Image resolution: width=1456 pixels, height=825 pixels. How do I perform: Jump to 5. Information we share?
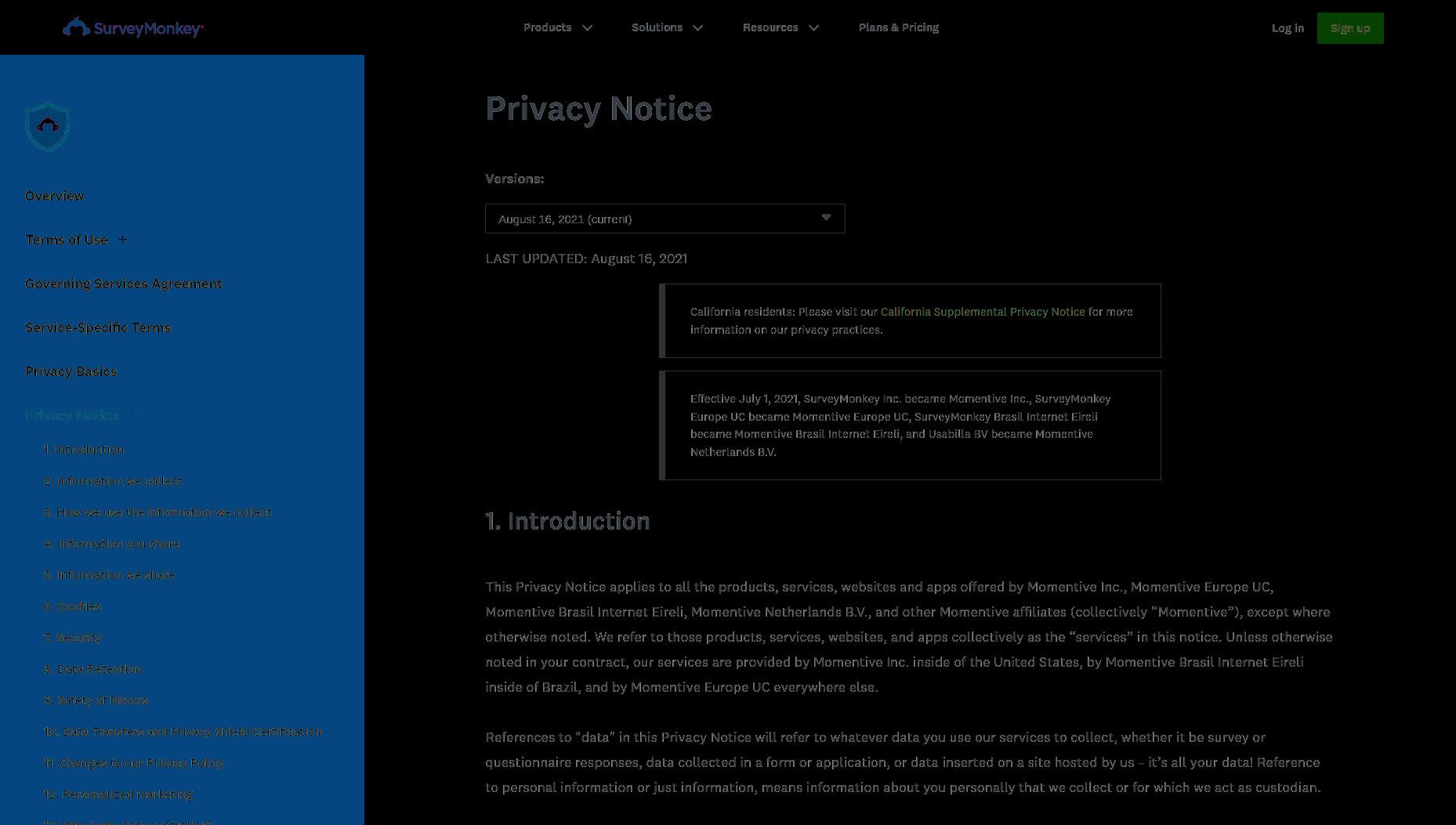pos(109,575)
